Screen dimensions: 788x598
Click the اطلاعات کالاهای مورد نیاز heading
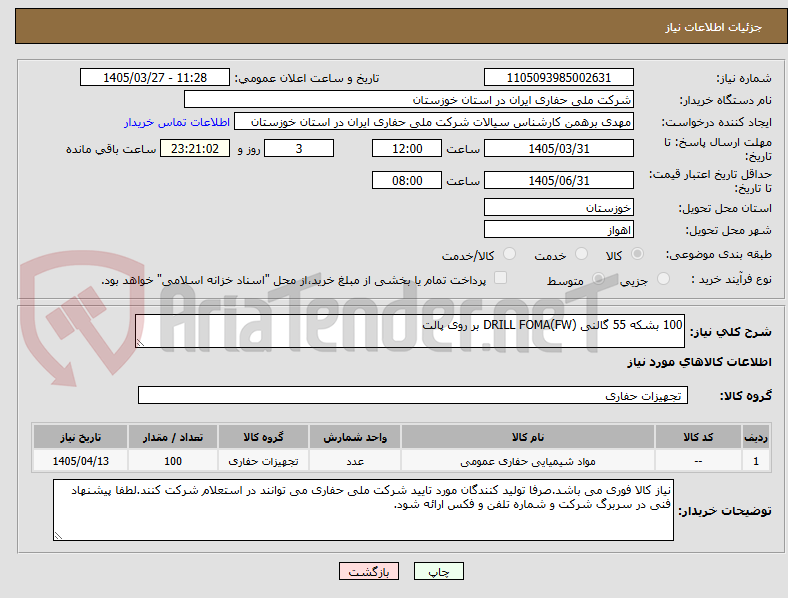[x=699, y=362]
